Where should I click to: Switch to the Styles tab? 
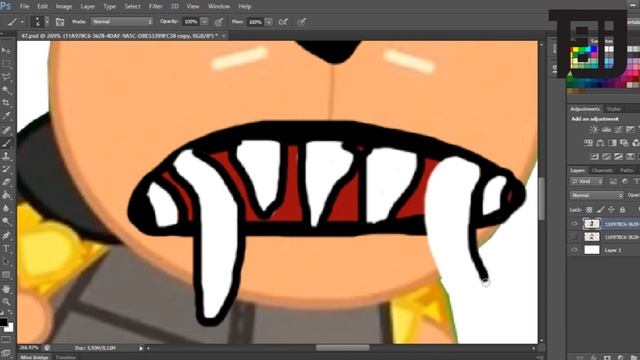pos(613,109)
